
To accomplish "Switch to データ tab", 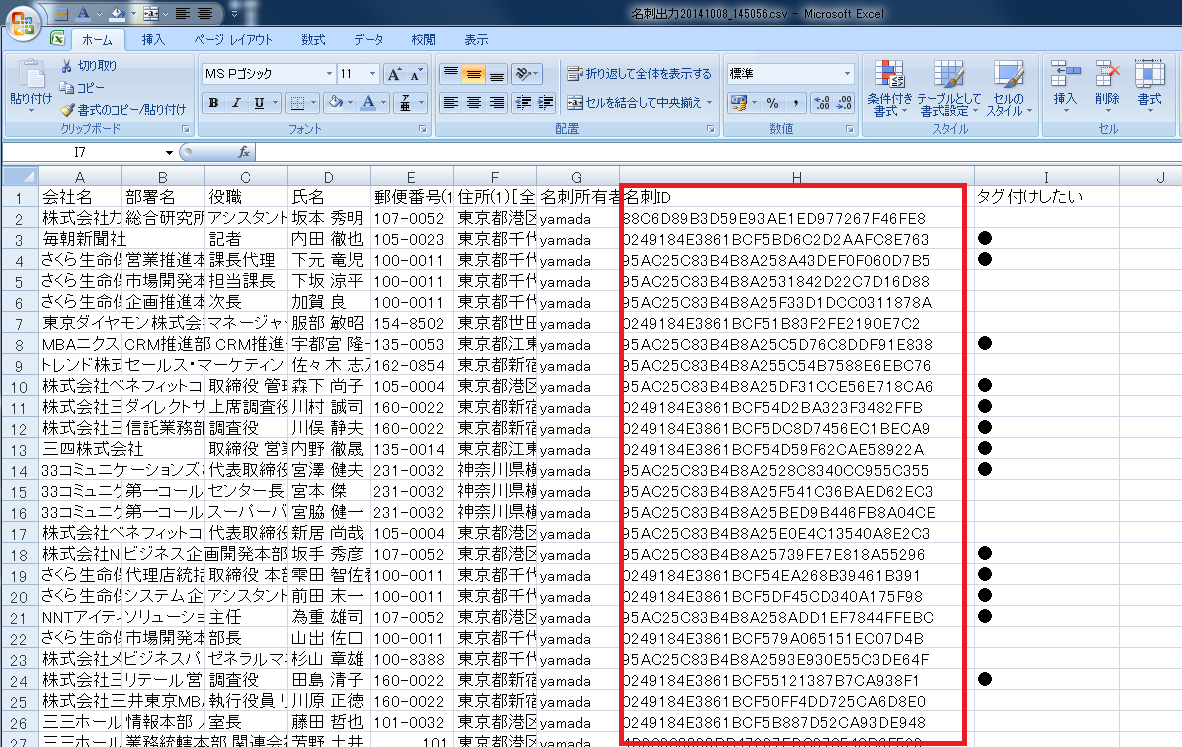I will [369, 39].
